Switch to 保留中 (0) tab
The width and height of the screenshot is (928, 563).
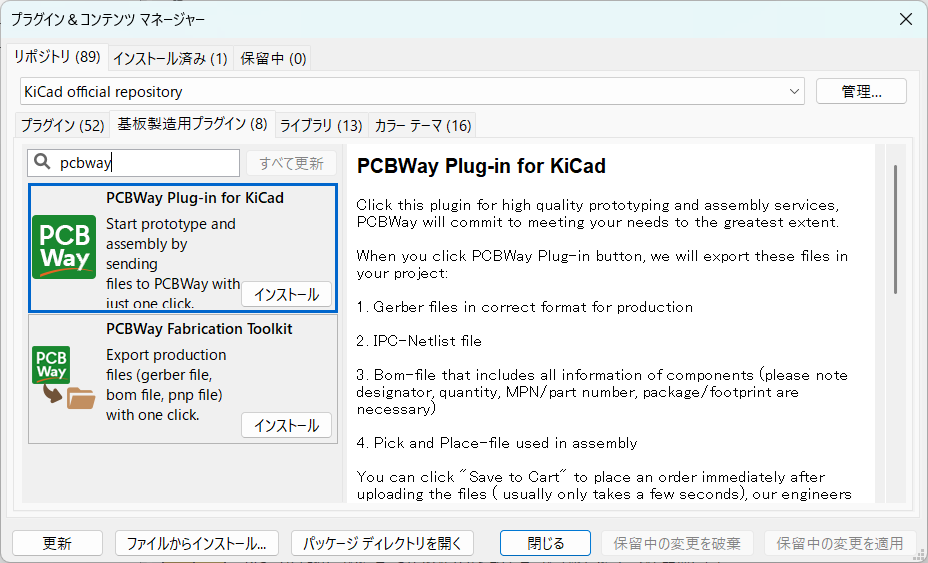pos(273,59)
